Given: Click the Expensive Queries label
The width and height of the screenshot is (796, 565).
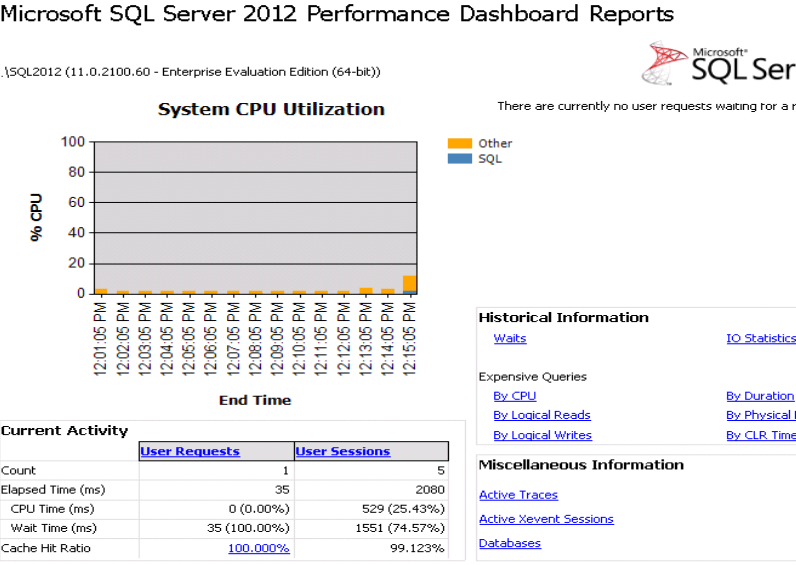Looking at the screenshot, I should click(533, 377).
